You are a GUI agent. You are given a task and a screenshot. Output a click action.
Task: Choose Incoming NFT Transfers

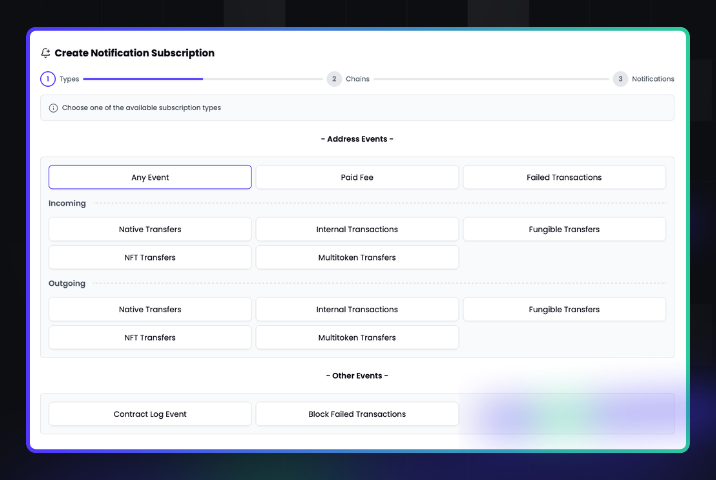pos(150,258)
